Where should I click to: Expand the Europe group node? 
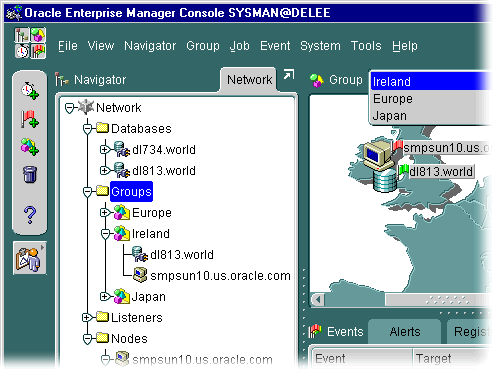(105, 213)
